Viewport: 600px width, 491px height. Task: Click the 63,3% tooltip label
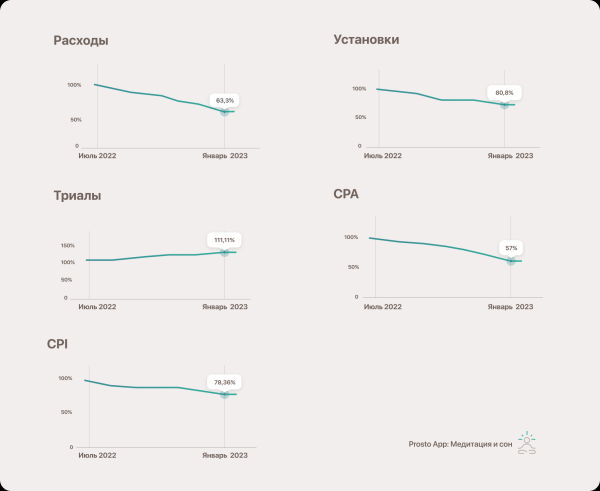[x=224, y=100]
